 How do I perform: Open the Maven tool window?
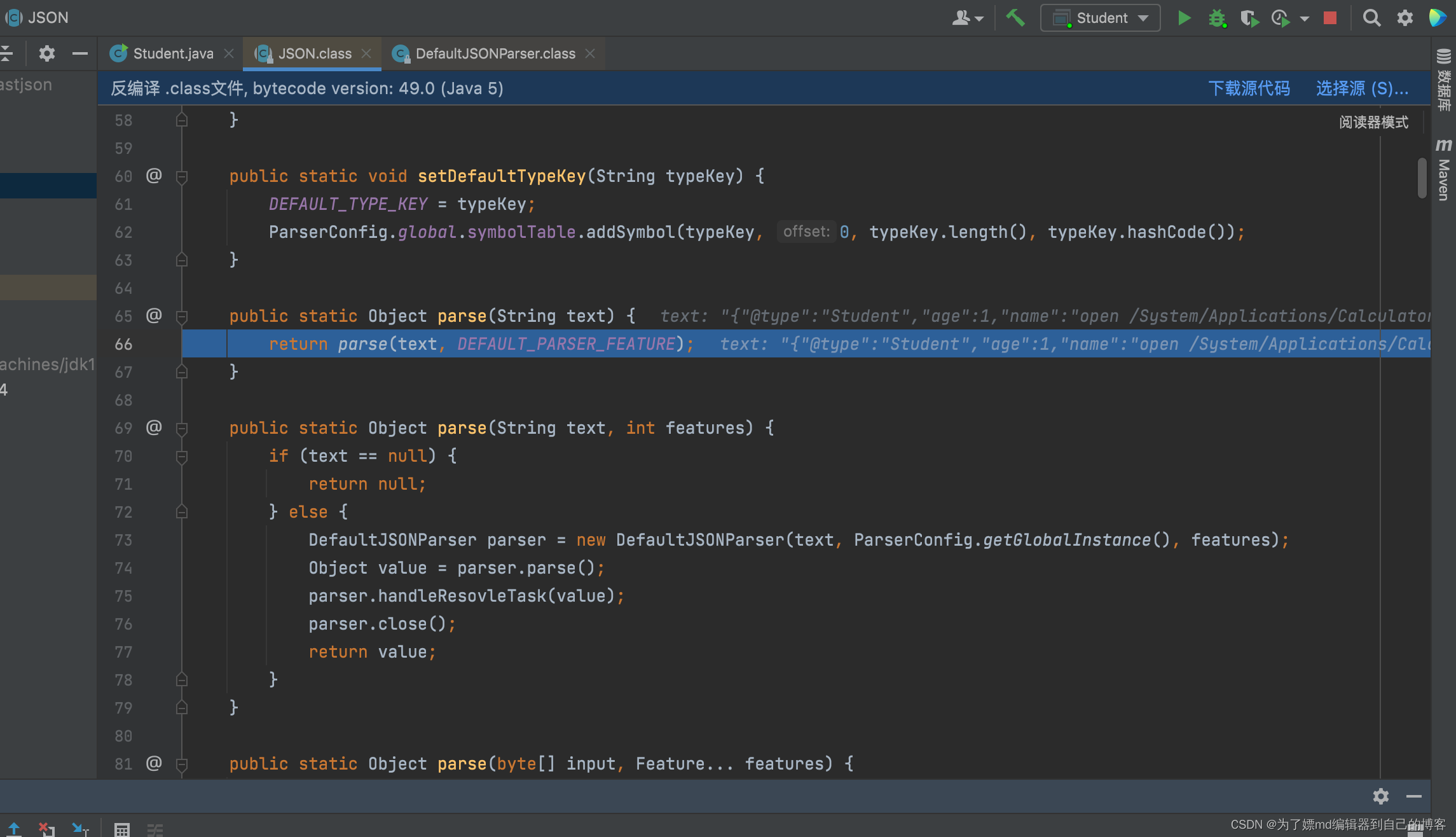click(x=1444, y=169)
